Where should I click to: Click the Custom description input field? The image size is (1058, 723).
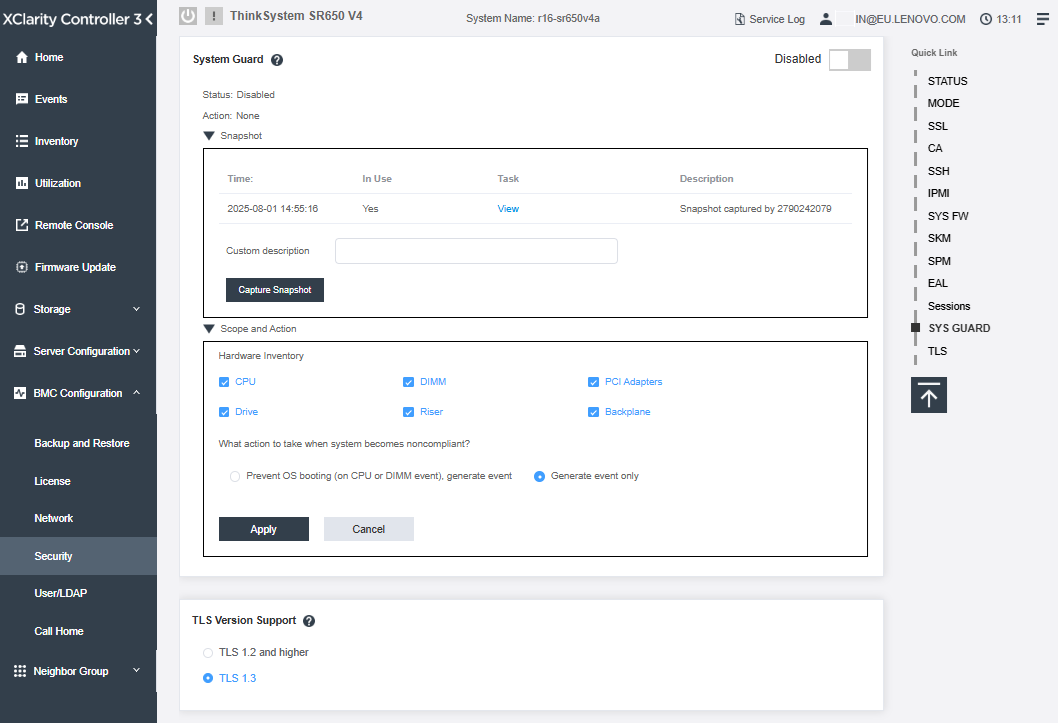[476, 251]
